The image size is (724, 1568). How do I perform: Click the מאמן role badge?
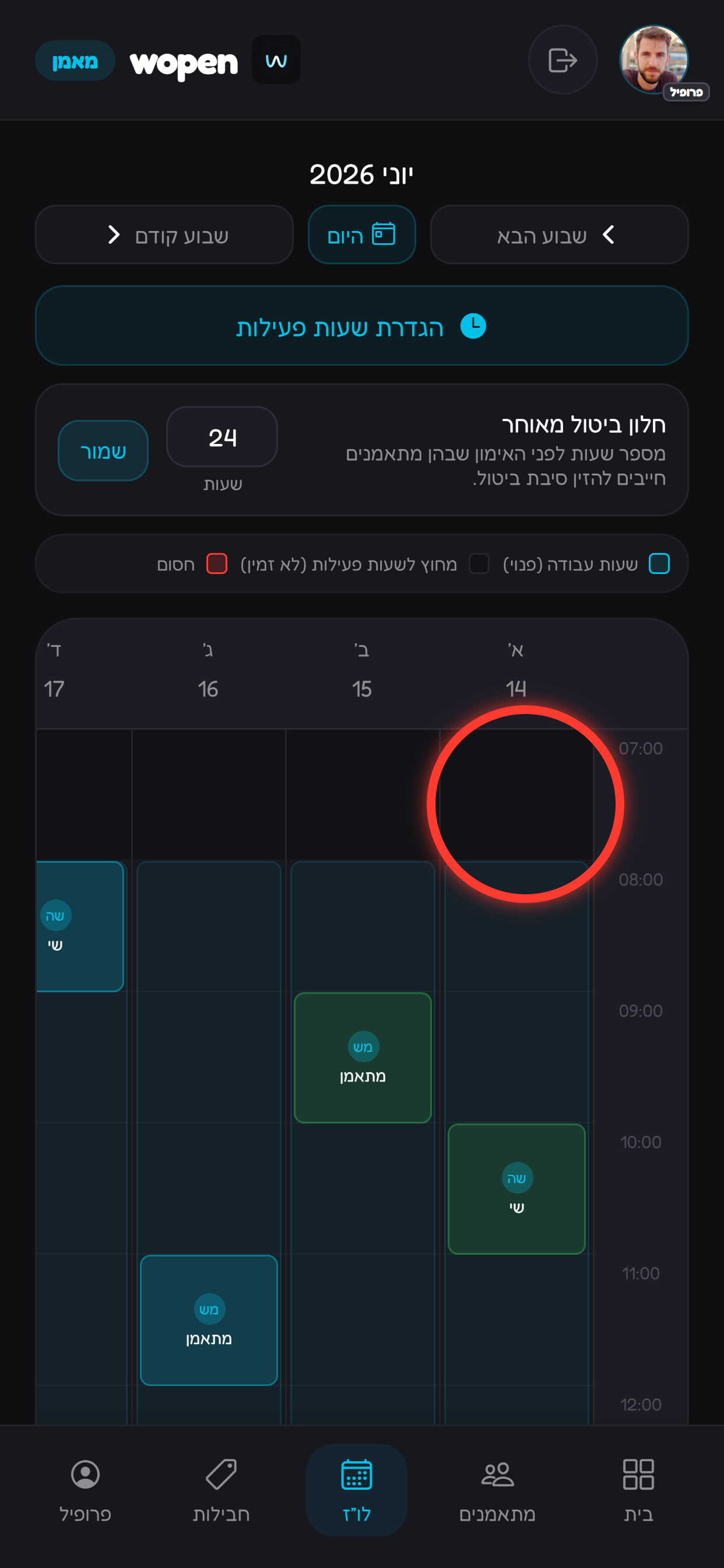(75, 60)
